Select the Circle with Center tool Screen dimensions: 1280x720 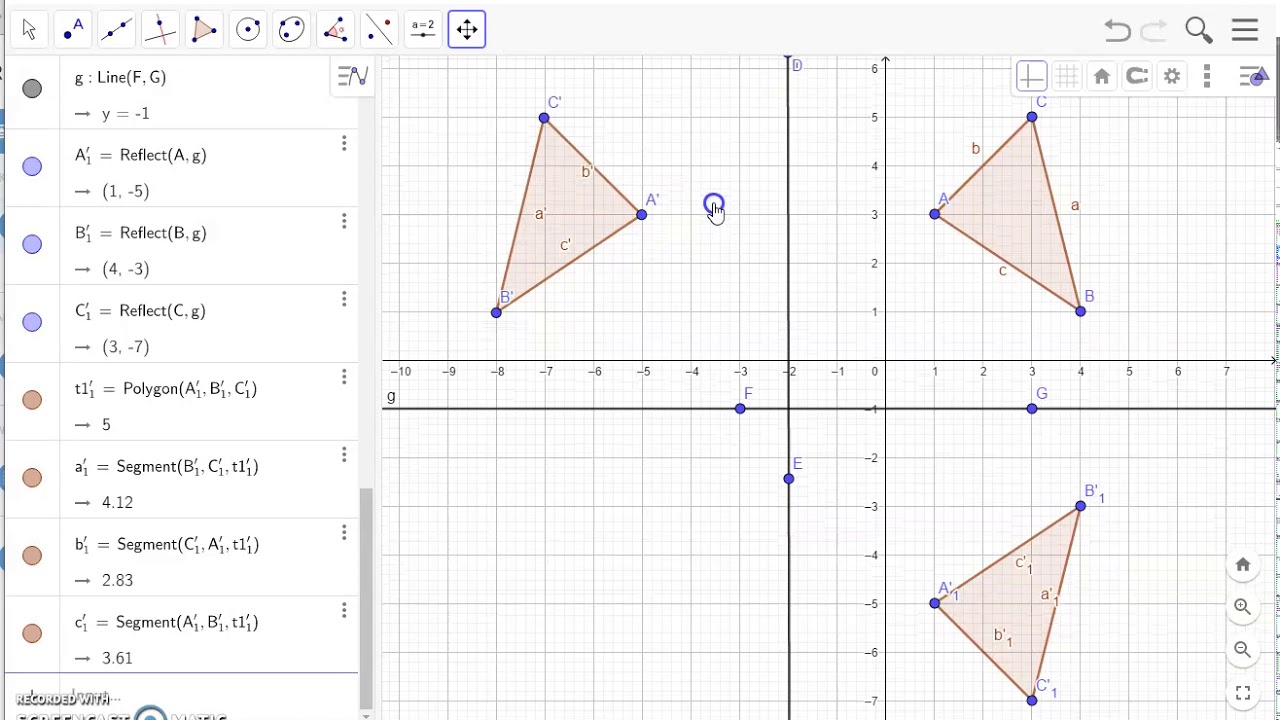coord(248,30)
